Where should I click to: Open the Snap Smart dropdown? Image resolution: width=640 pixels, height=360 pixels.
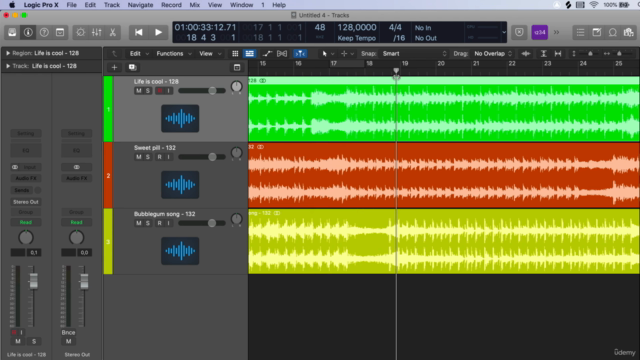point(414,53)
